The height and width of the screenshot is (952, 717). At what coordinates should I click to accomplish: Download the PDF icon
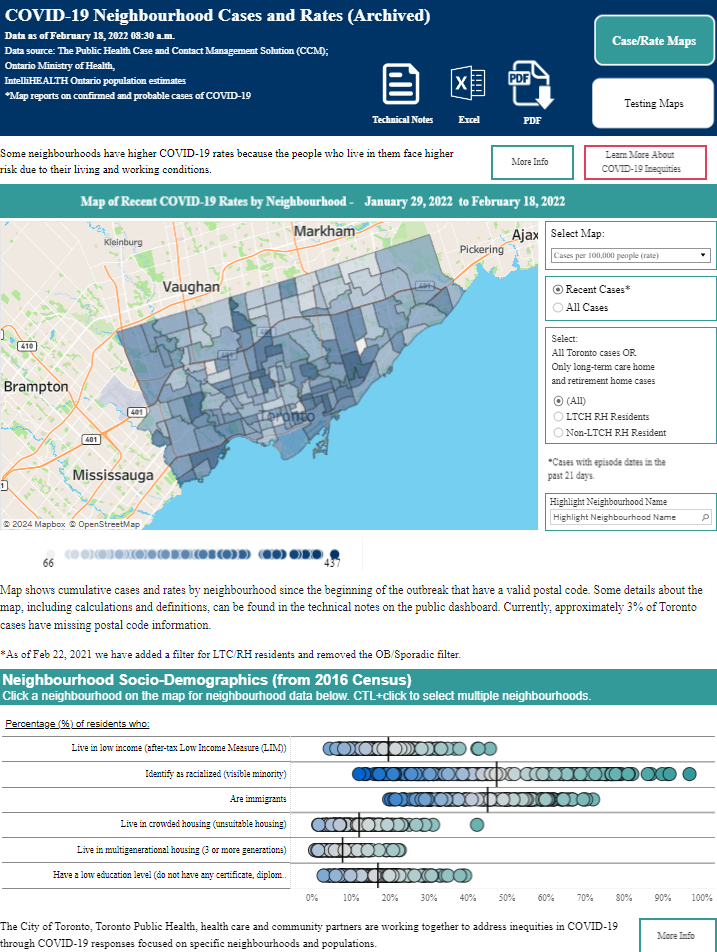click(x=531, y=84)
